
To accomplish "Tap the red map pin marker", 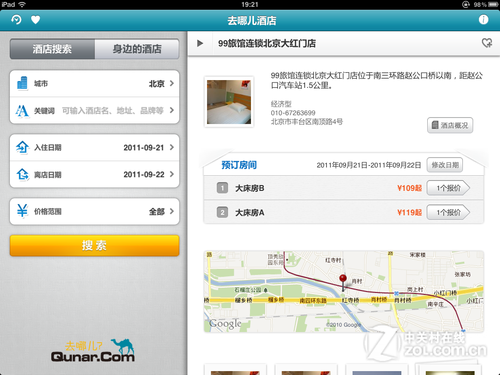I will (x=343, y=283).
